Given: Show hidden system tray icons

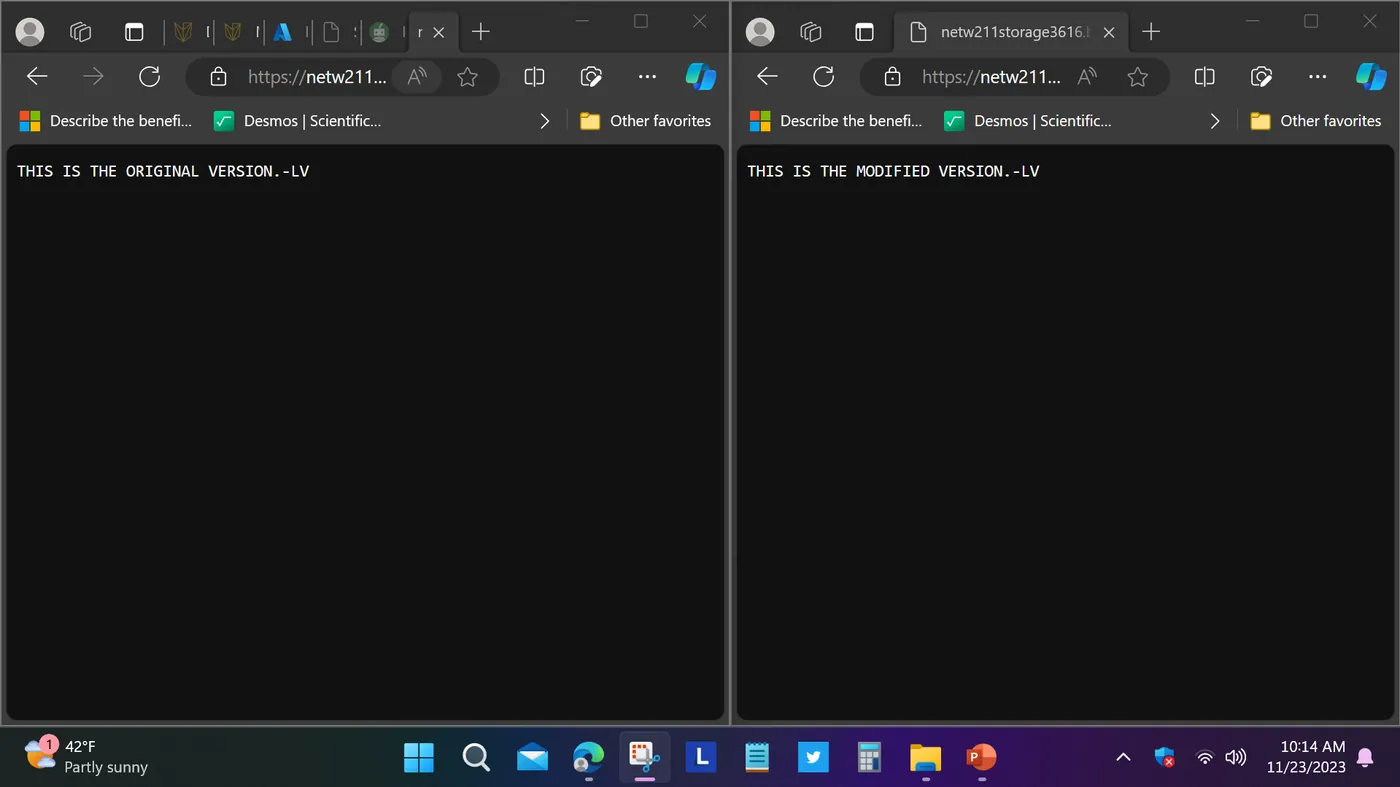Looking at the screenshot, I should [1123, 758].
